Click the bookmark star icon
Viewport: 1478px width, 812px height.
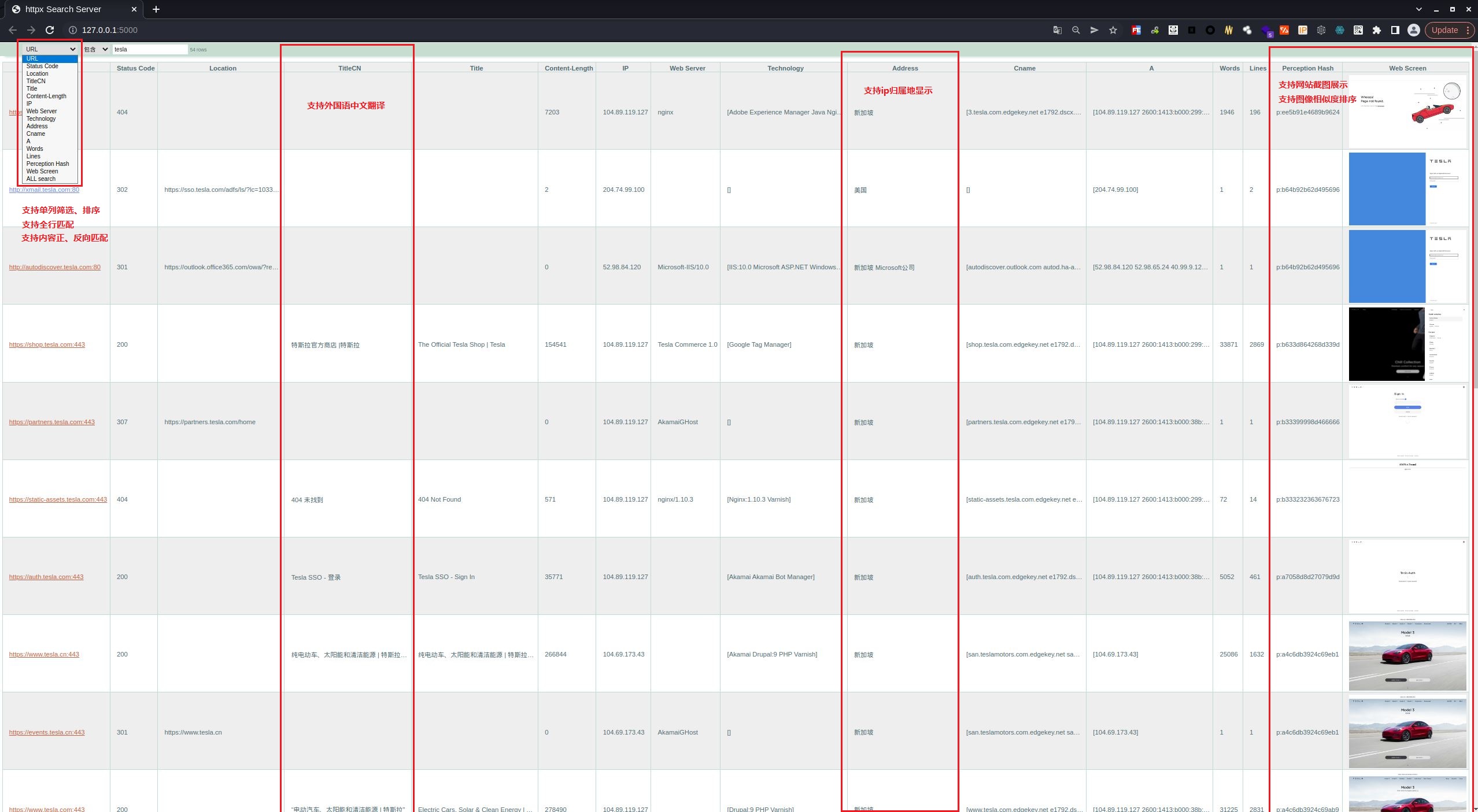(1113, 30)
